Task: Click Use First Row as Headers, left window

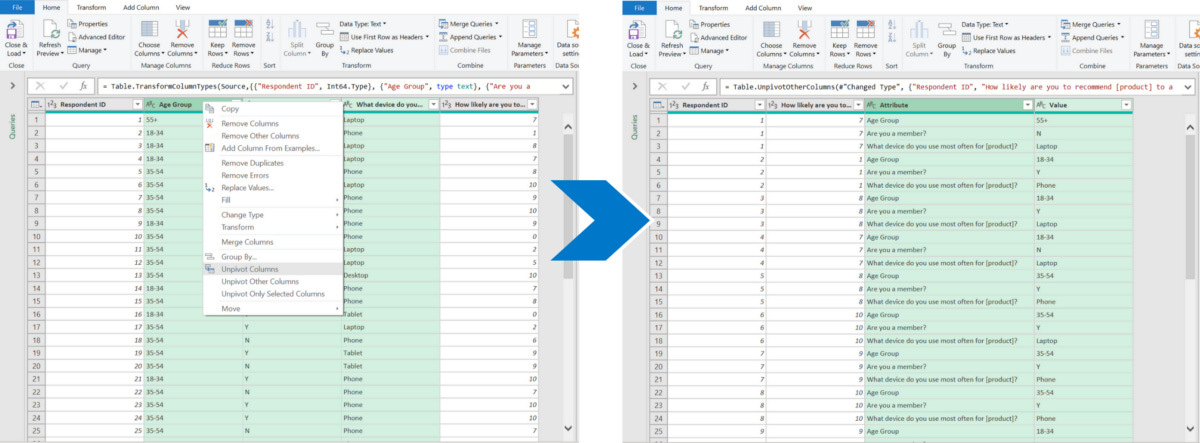Action: [384, 37]
